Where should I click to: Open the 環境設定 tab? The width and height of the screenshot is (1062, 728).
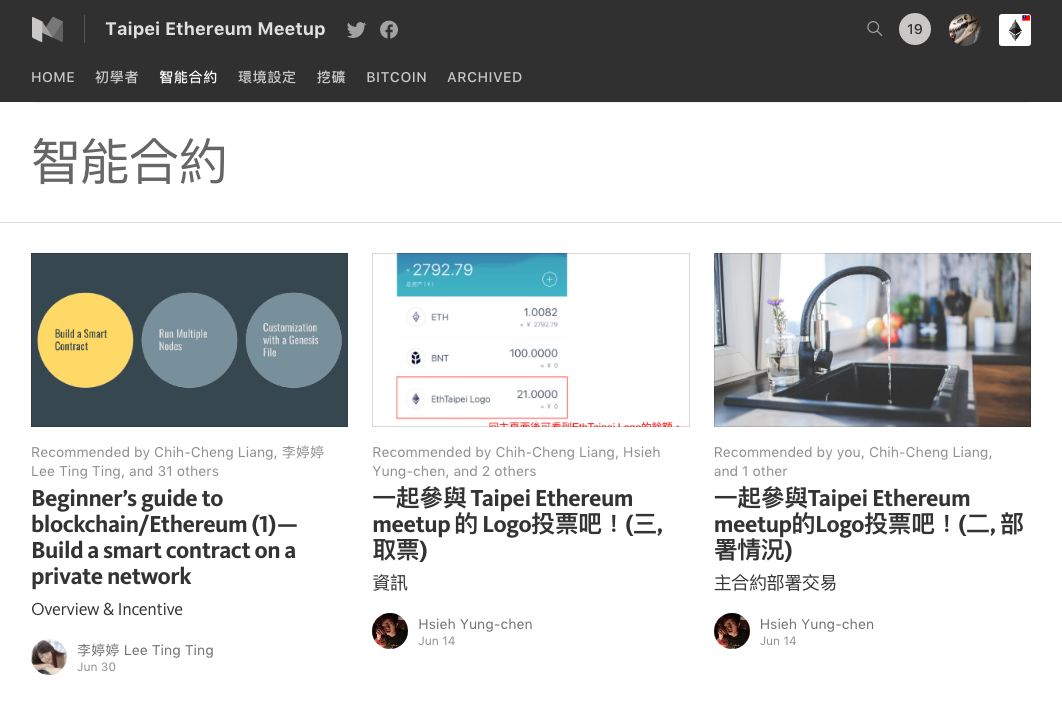click(x=268, y=77)
